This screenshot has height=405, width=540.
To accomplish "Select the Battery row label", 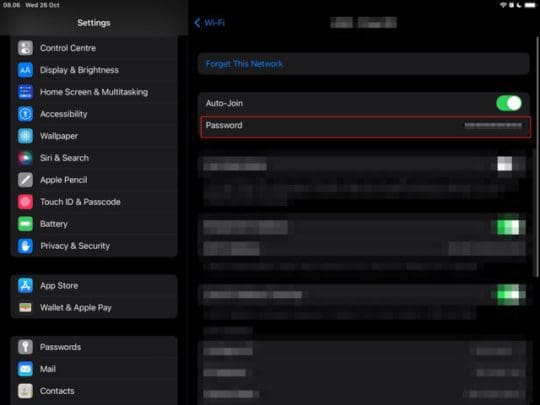I will [54, 224].
